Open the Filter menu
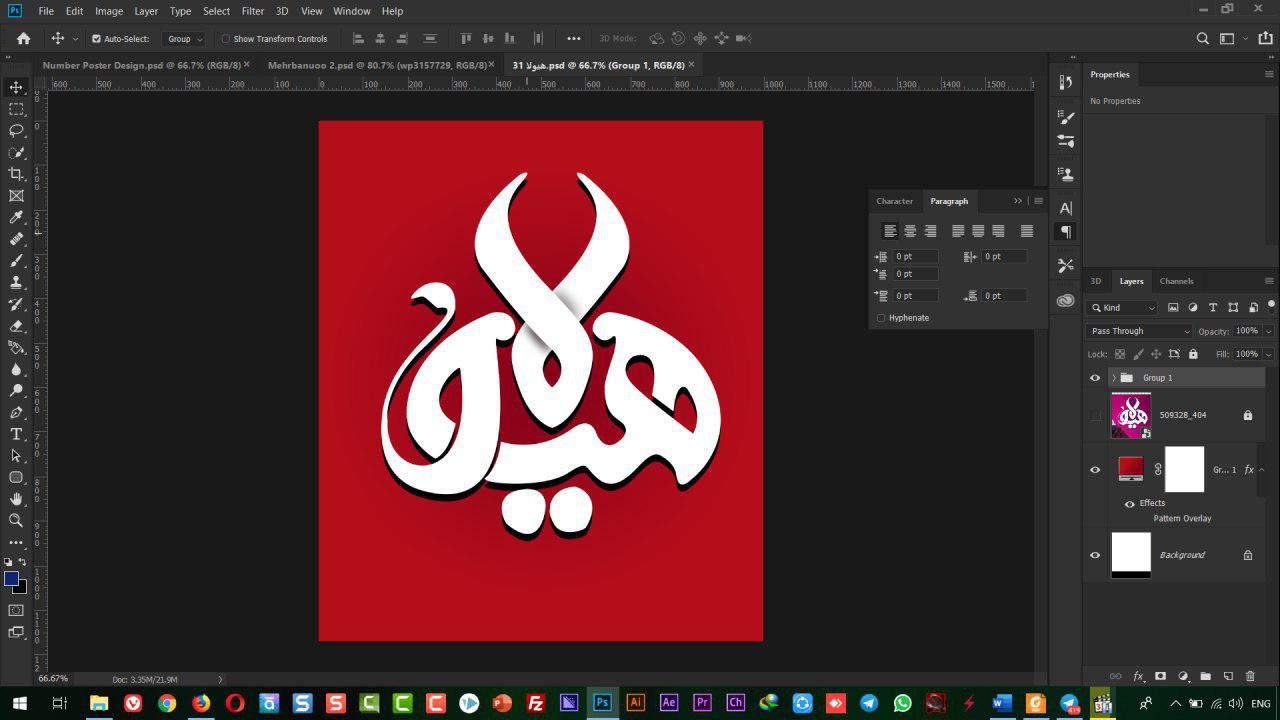 pyautogui.click(x=253, y=11)
